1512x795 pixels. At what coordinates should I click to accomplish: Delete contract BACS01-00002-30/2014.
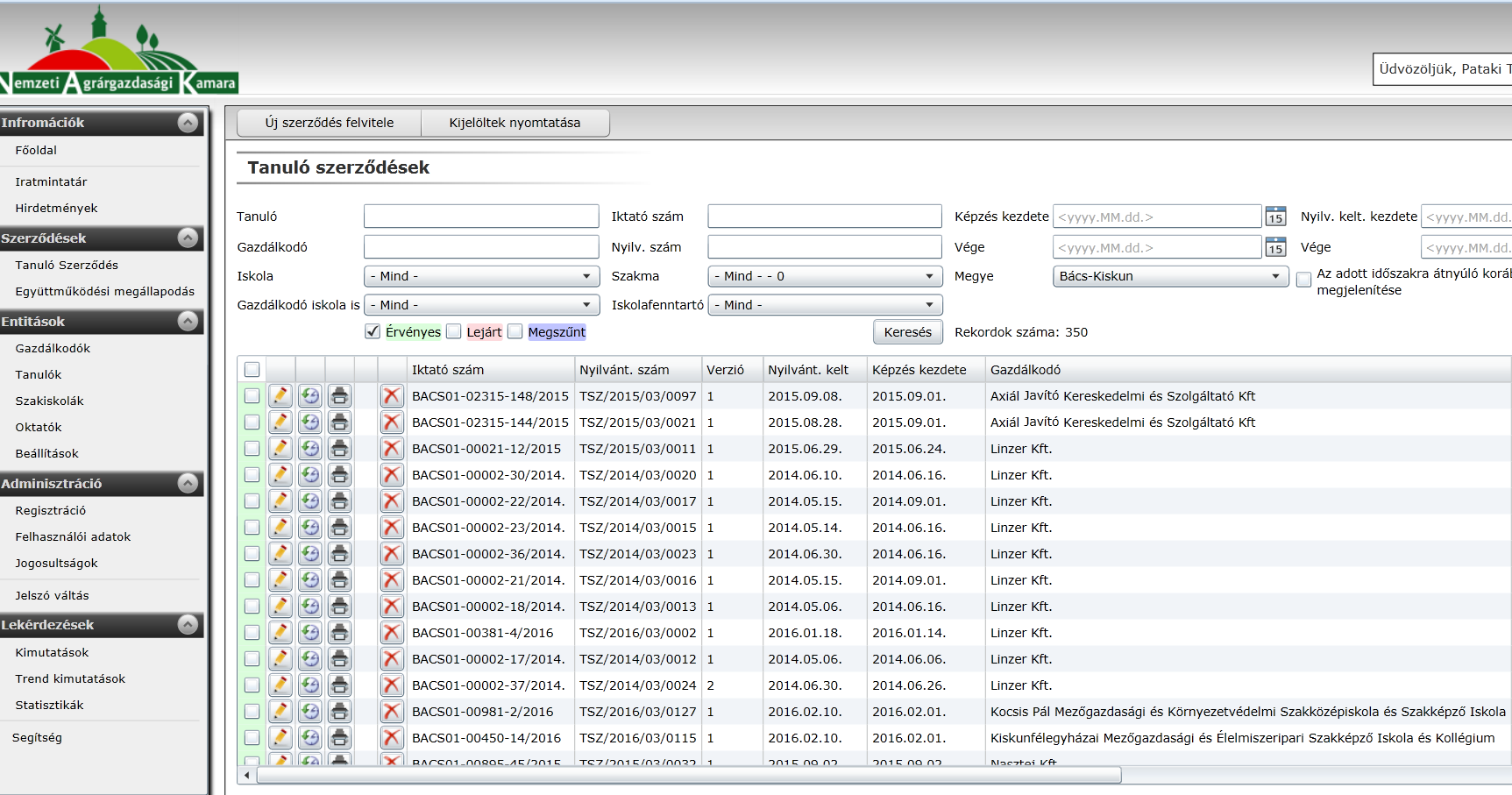coord(392,475)
